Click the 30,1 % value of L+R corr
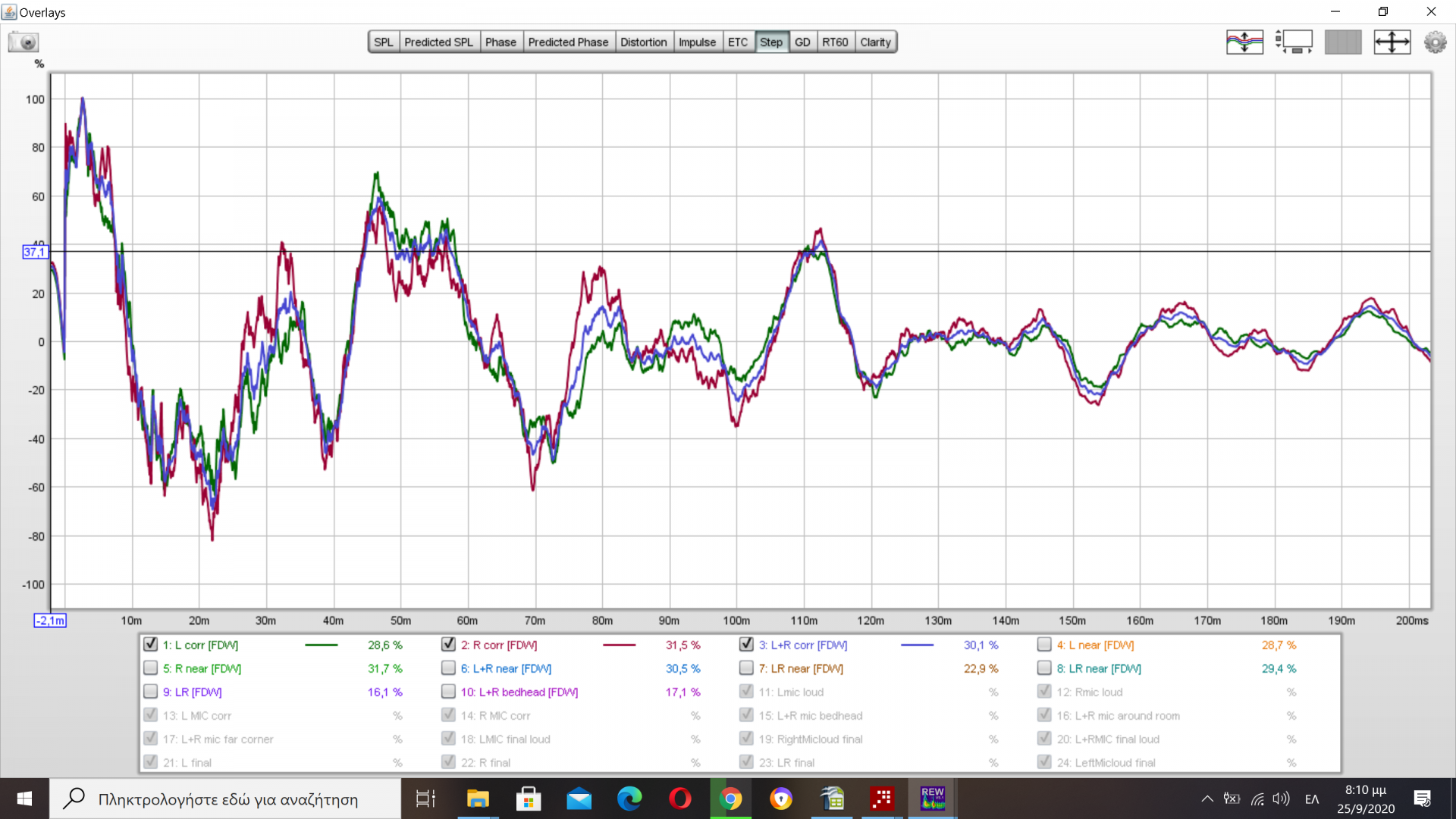The height and width of the screenshot is (819, 1456). point(981,645)
